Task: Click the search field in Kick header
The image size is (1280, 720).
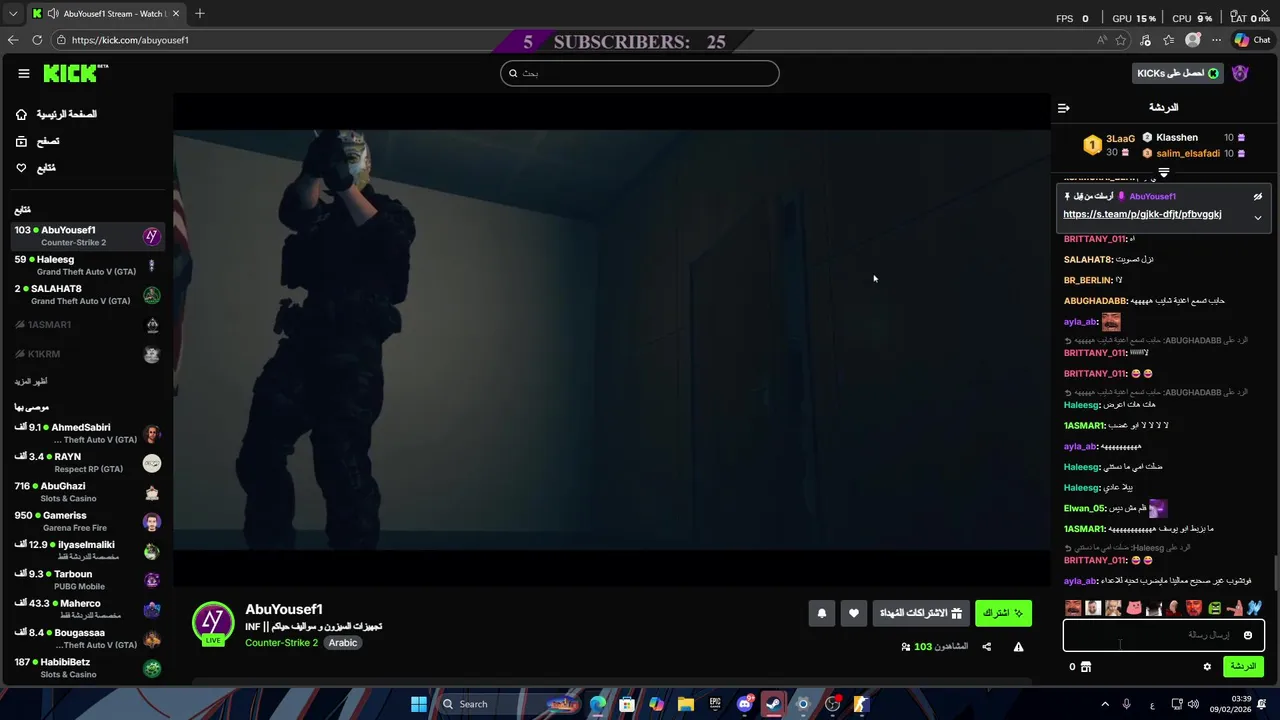Action: click(640, 73)
